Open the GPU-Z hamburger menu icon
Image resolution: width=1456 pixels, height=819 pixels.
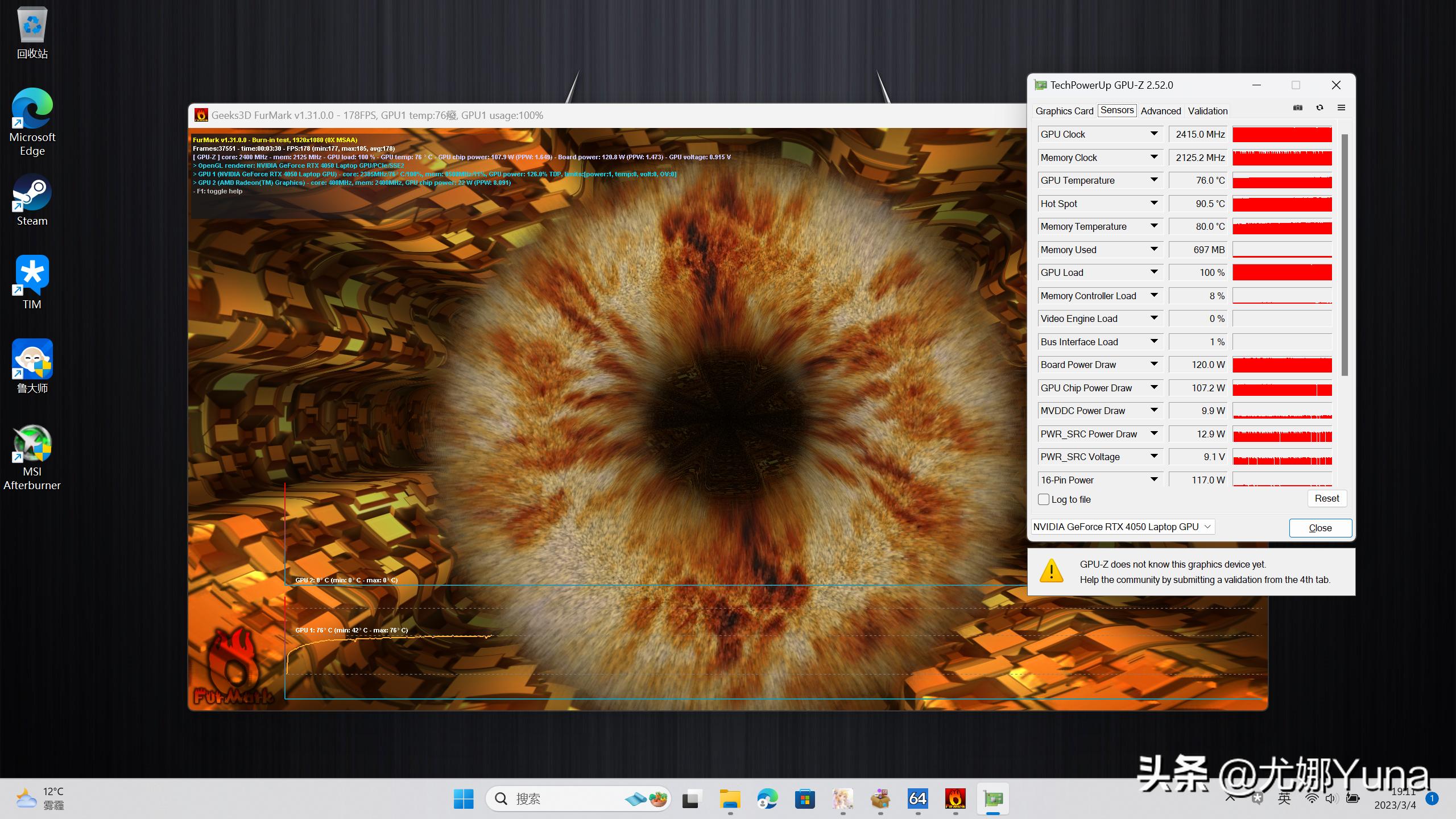[x=1341, y=107]
